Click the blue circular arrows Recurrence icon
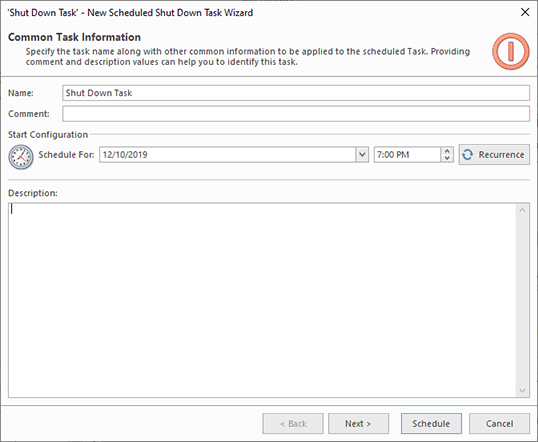Image resolution: width=538 pixels, height=442 pixels. tap(467, 155)
